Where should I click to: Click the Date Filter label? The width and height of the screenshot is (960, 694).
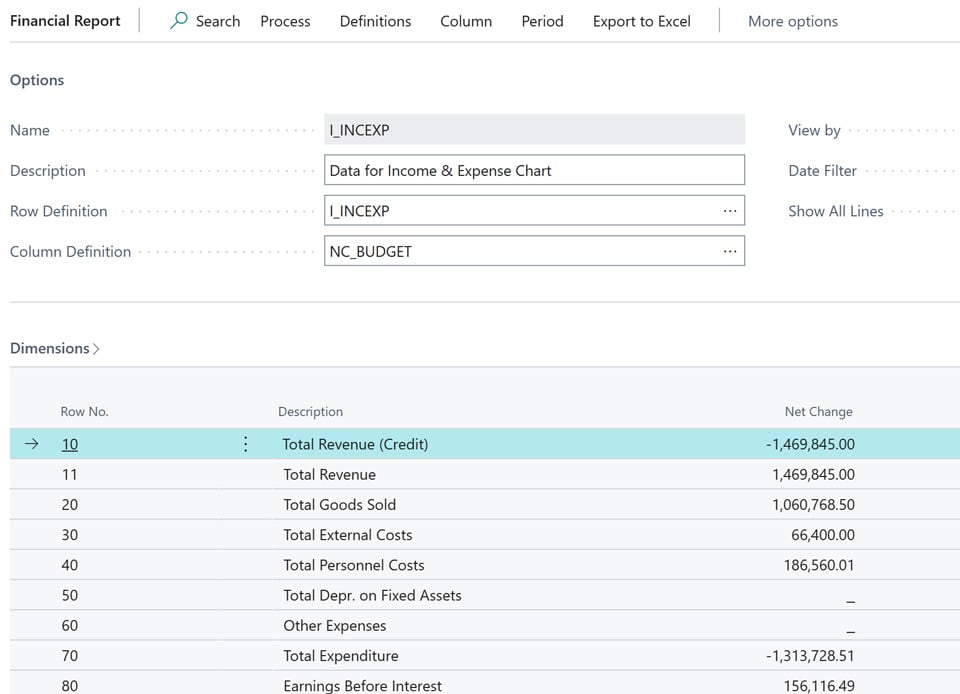click(822, 171)
